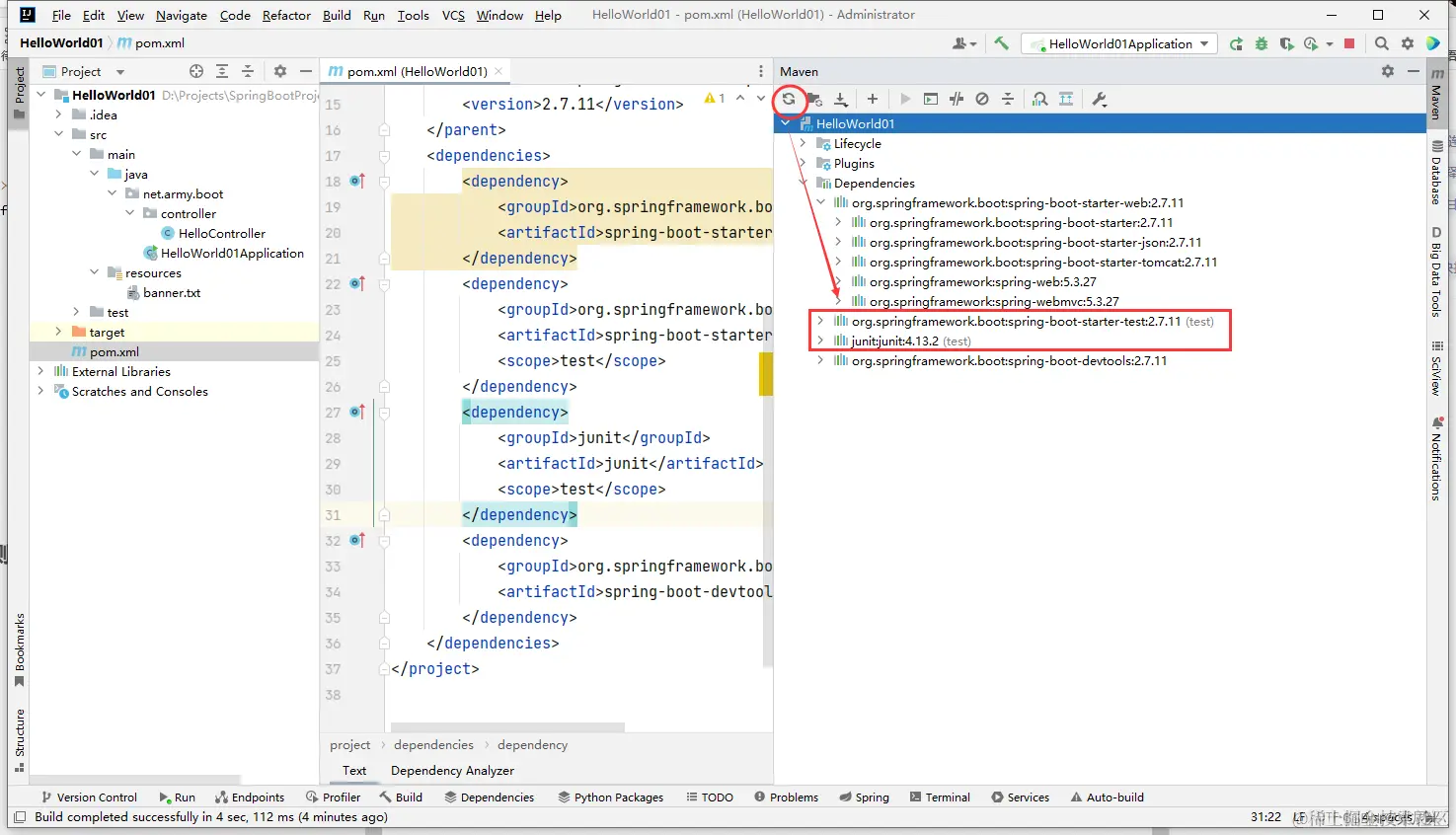Add a Maven project with plus icon
1456x835 pixels.
(x=873, y=99)
